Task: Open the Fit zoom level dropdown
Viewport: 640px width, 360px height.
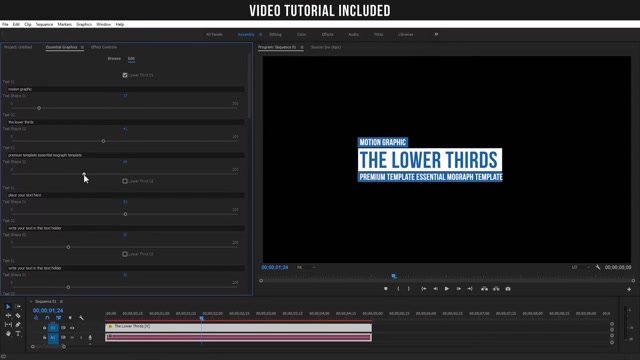Action: point(306,267)
